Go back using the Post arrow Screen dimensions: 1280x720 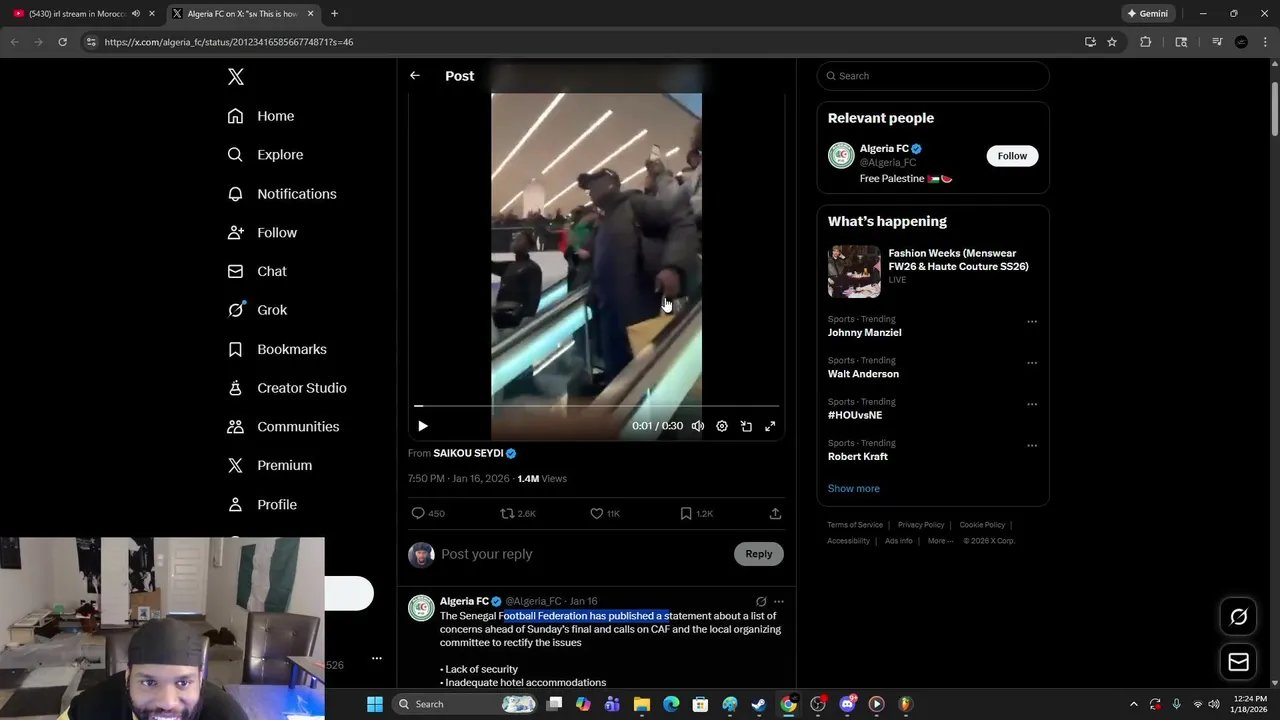[415, 76]
